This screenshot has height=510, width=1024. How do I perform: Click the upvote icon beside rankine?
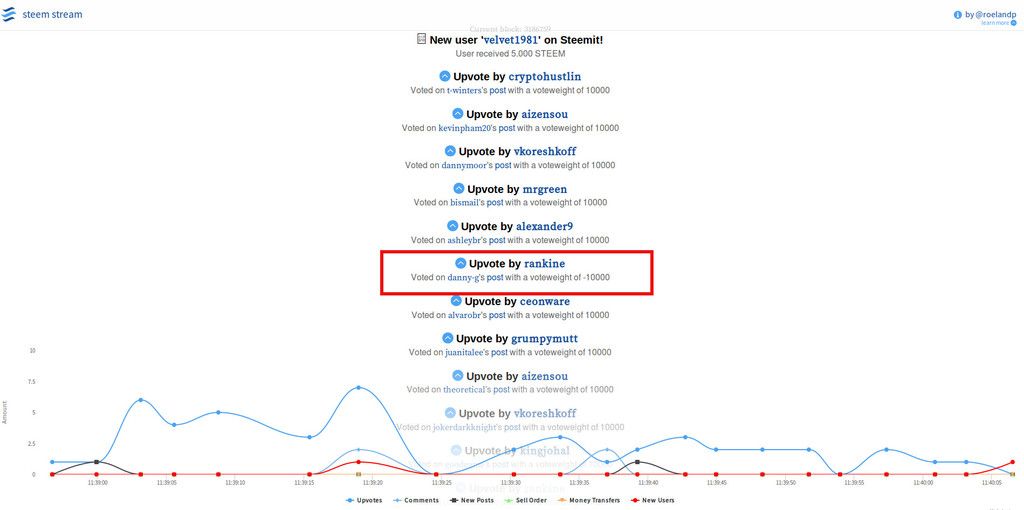[x=460, y=264]
